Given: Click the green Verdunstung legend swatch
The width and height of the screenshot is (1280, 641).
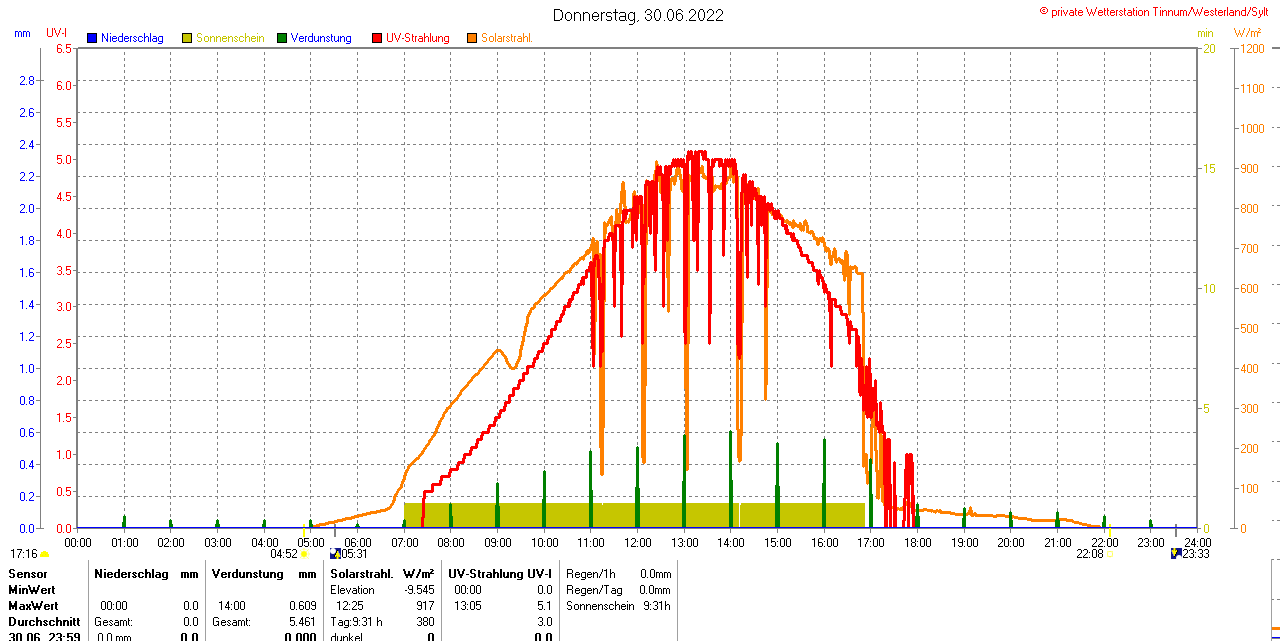Looking at the screenshot, I should [x=282, y=38].
